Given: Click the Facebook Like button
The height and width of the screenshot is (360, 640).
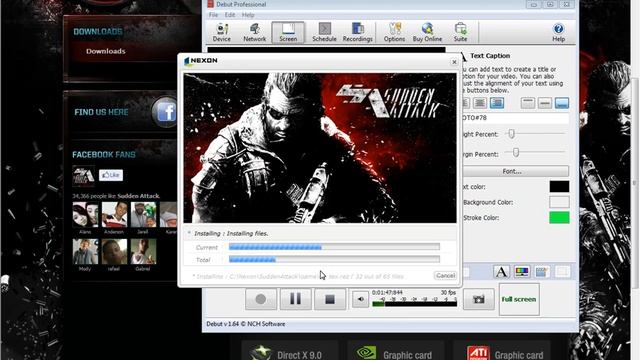Looking at the screenshot, I should [111, 175].
